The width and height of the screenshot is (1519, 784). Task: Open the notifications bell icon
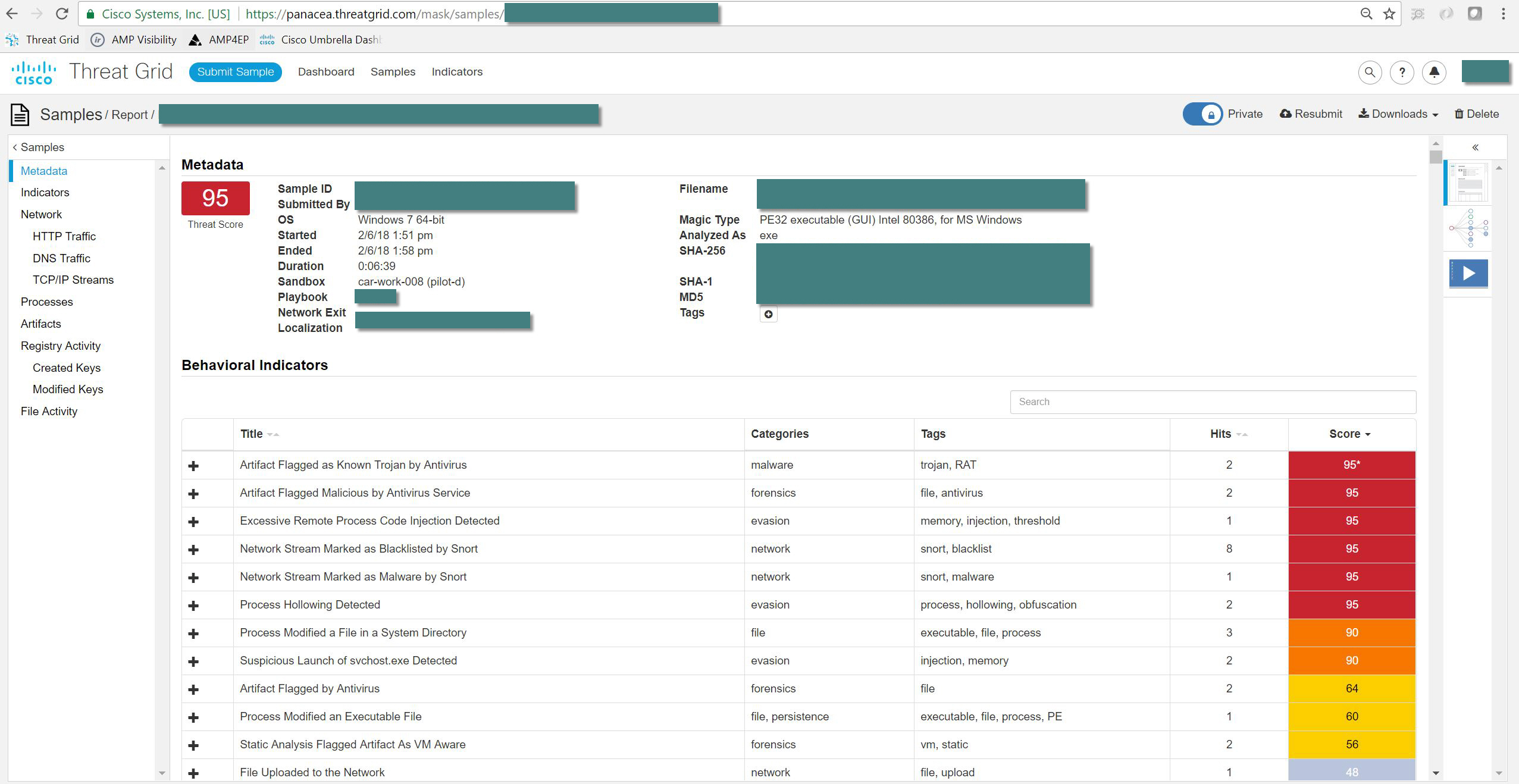(x=1434, y=73)
